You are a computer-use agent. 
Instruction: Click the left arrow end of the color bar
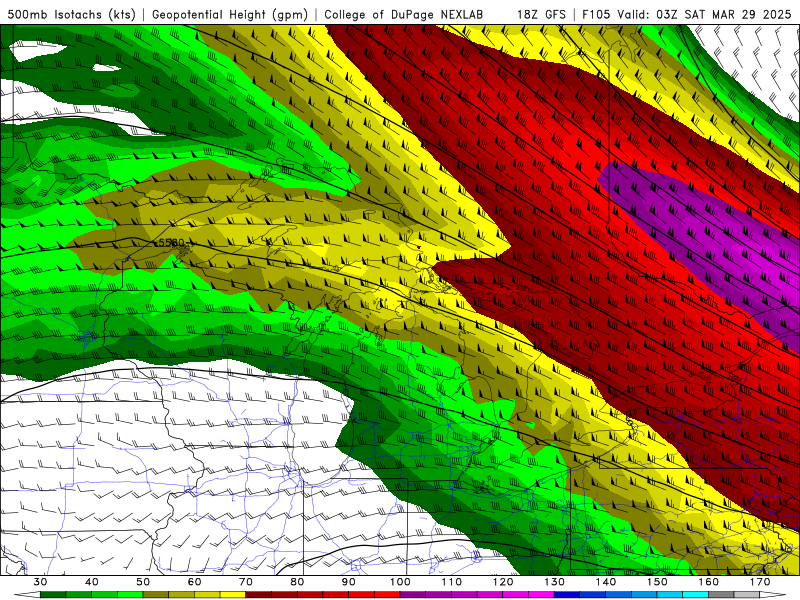click(x=28, y=595)
